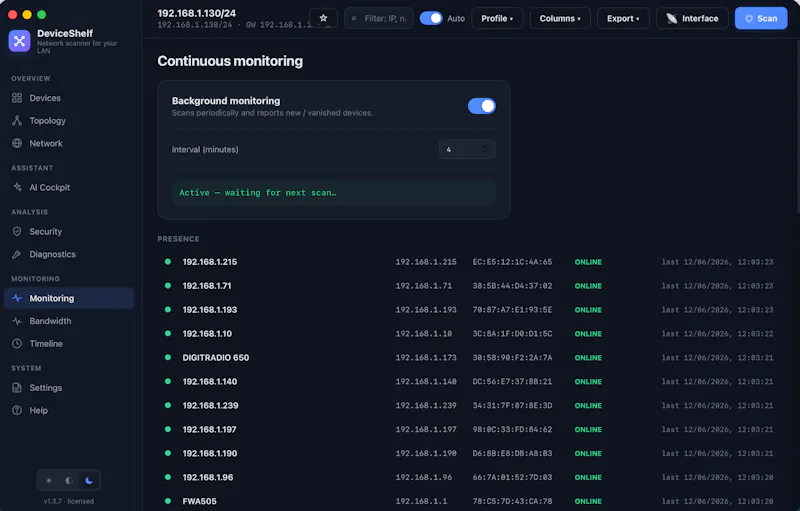This screenshot has height=511, width=800.
Task: Select device row 192.168.1.71
Action: (468, 286)
